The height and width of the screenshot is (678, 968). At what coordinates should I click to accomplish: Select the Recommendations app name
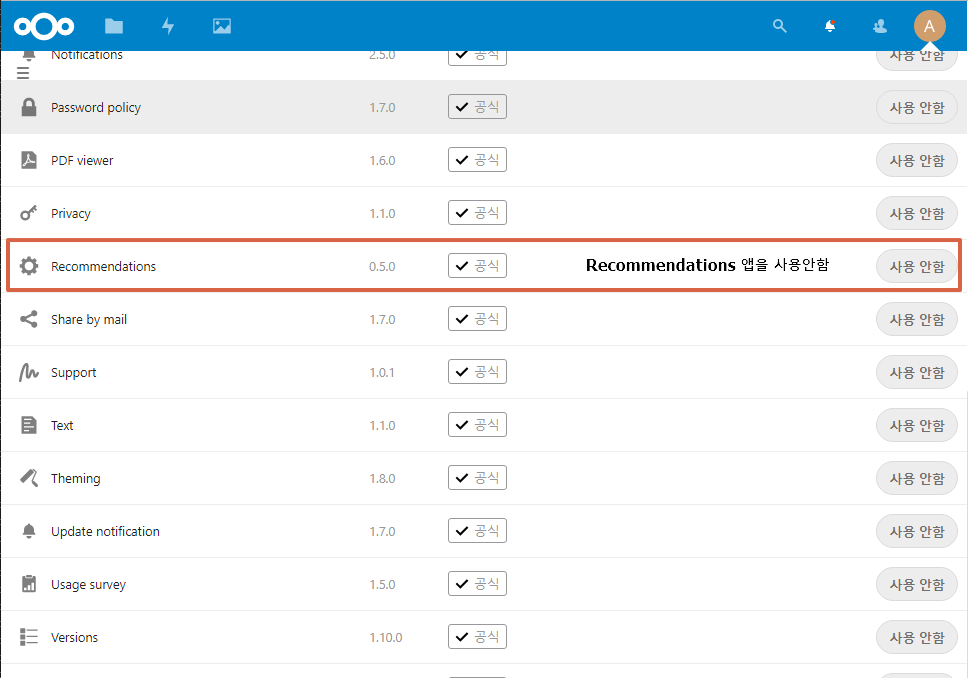coord(103,266)
